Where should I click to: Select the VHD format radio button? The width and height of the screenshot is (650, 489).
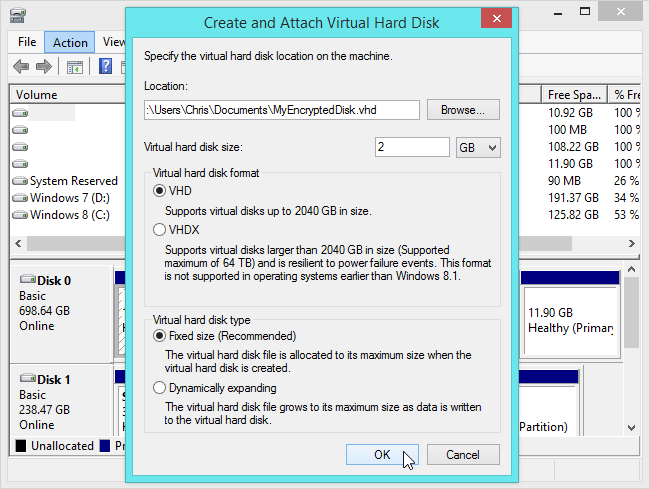click(158, 190)
